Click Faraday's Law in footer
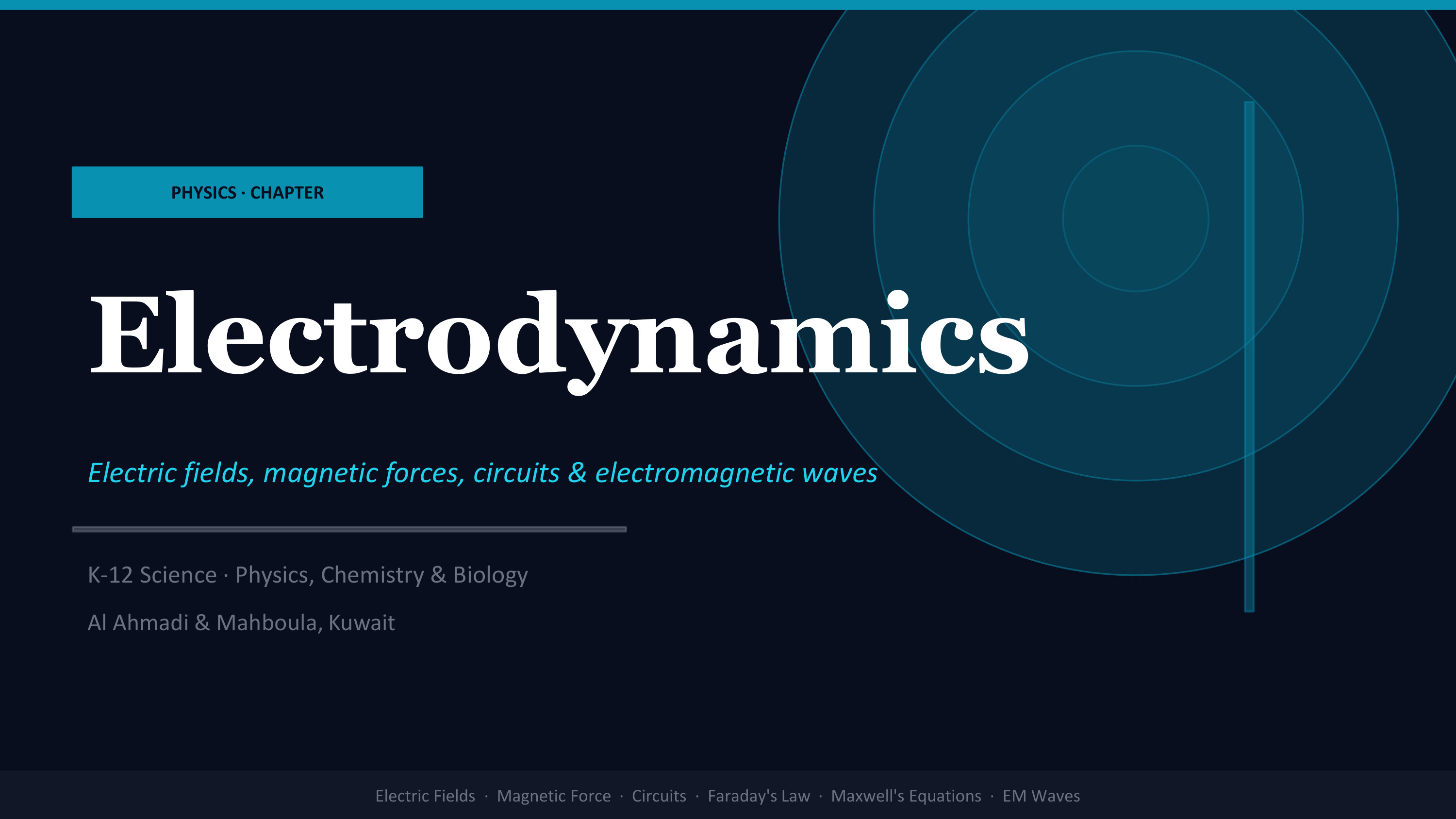 (759, 796)
